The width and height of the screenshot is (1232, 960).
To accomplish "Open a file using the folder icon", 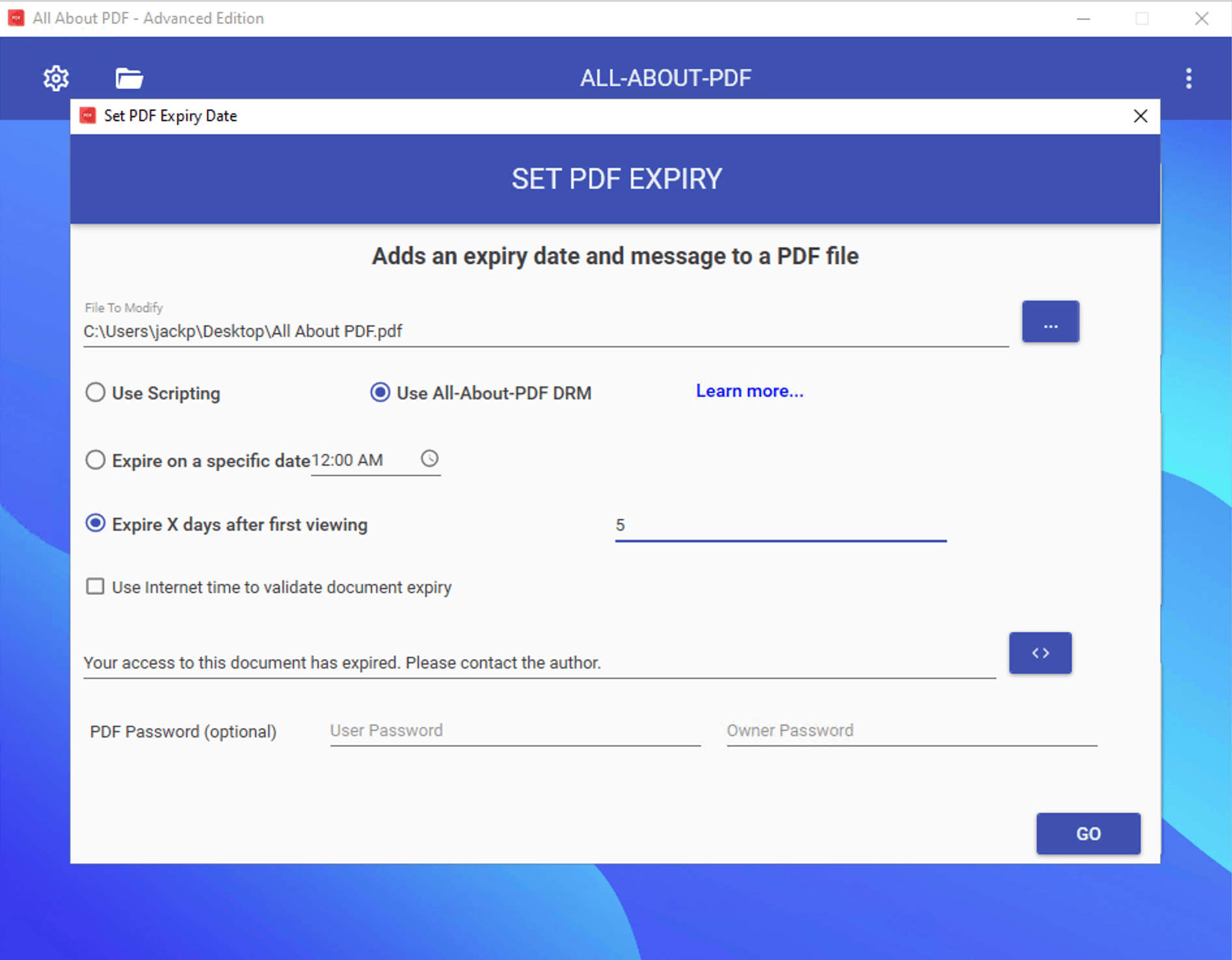I will pyautogui.click(x=127, y=77).
